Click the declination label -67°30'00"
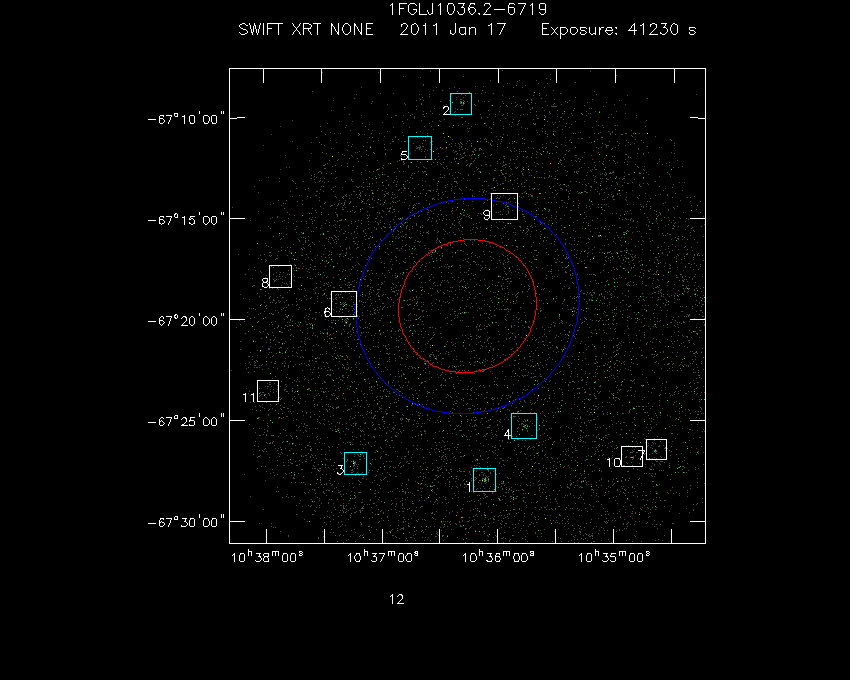850x680 pixels. [x=186, y=522]
